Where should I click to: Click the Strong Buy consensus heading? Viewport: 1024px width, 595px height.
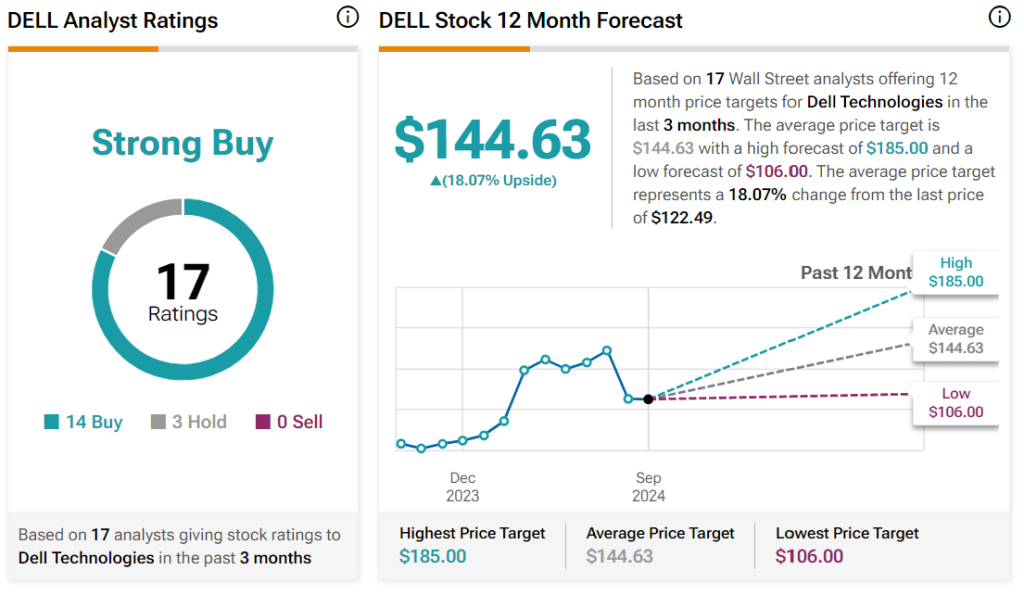pyautogui.click(x=183, y=143)
